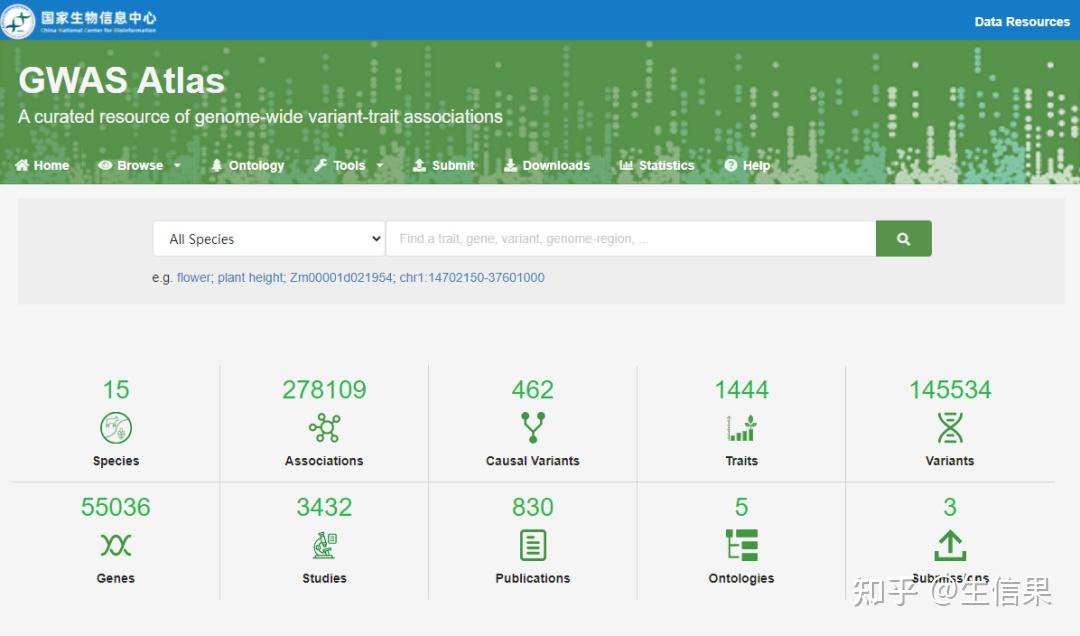The image size is (1080, 636).
Task: Click the Variants DNA icon
Action: 950,428
